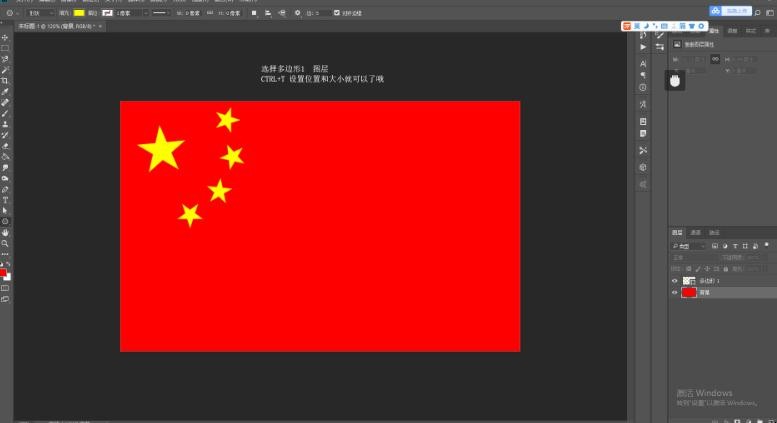The height and width of the screenshot is (423, 777).
Task: Toggle Quick Mask mode
Action: pos(5,288)
